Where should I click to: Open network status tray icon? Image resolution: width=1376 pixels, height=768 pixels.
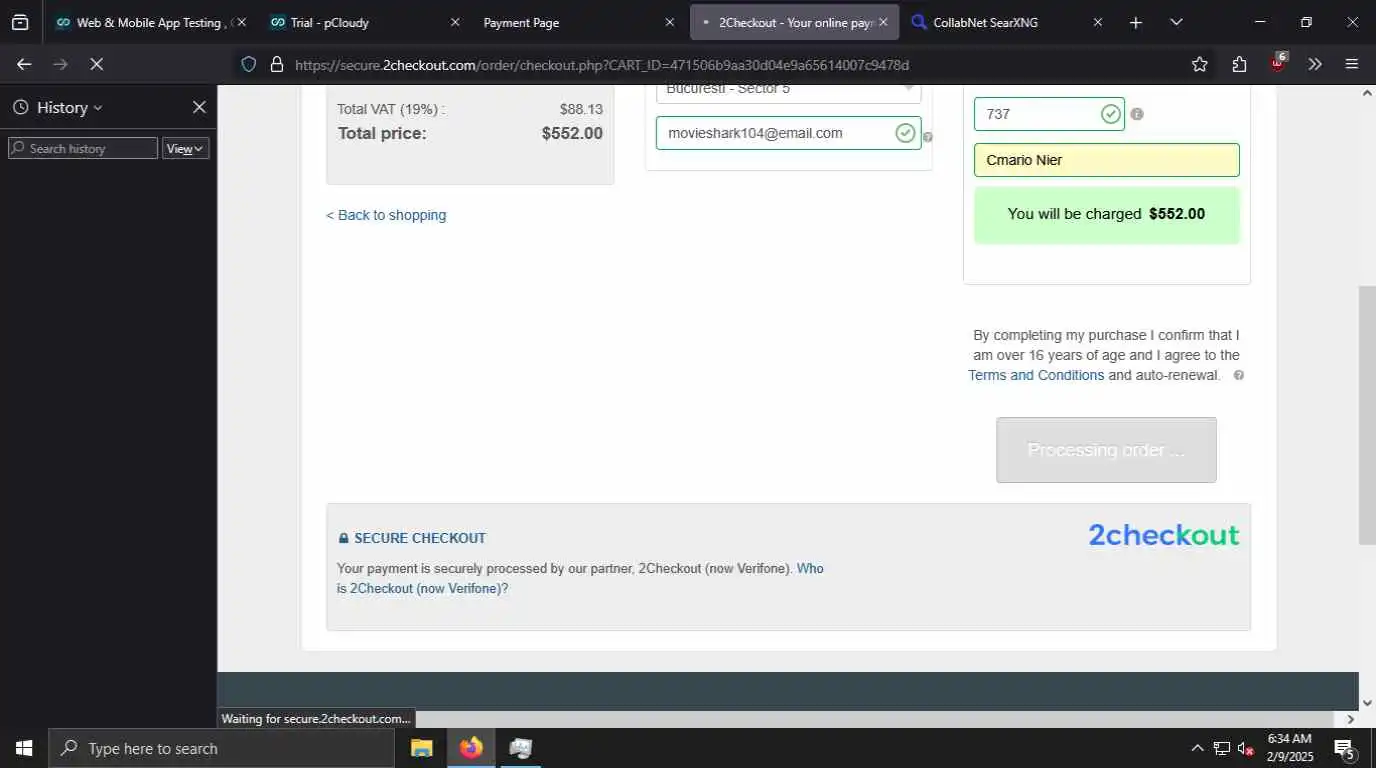point(1221,748)
